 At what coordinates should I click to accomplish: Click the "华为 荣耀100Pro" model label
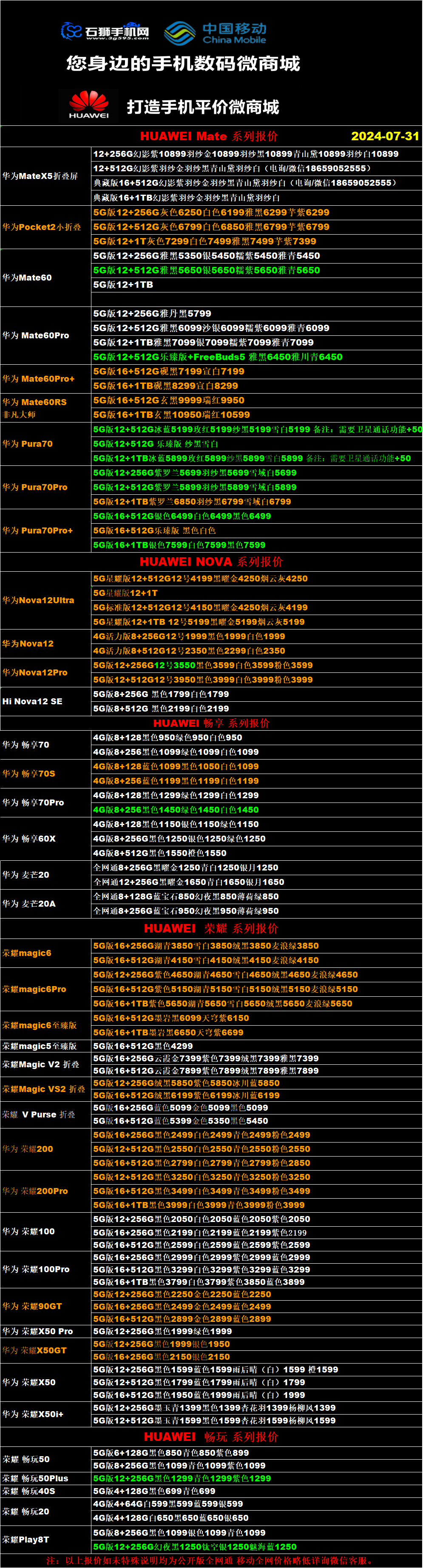(x=36, y=1269)
